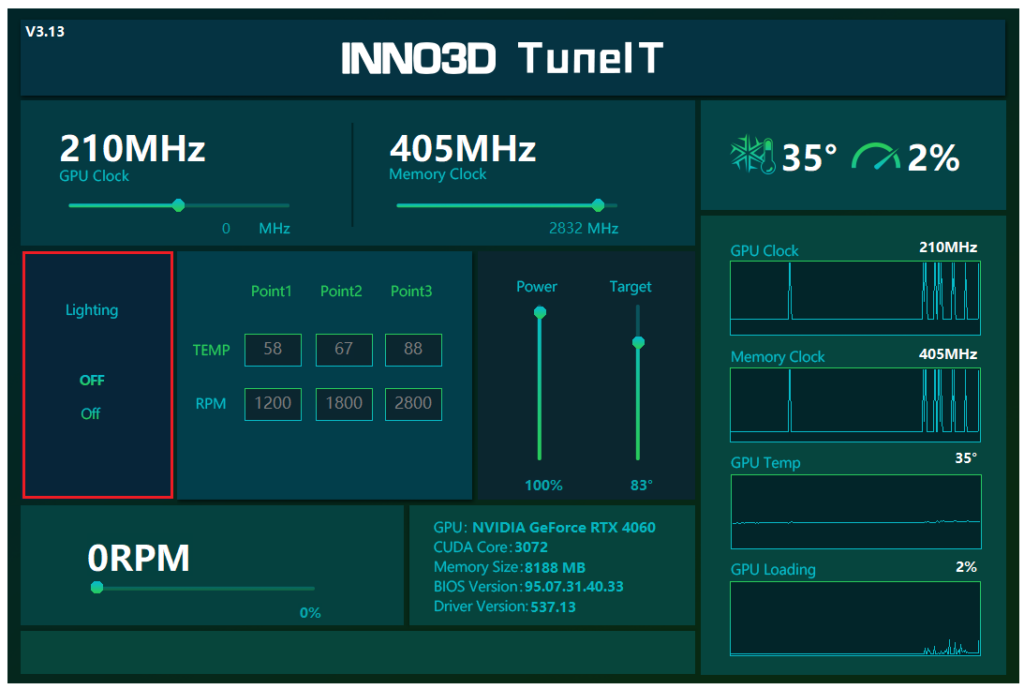This screenshot has width=1024, height=689.
Task: Click the BIOS Version 95.07.31.40.33 line
Action: pyautogui.click(x=528, y=586)
